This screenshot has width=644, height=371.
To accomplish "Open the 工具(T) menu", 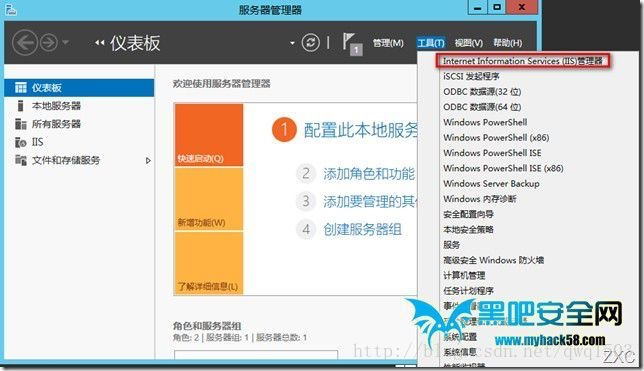I will (x=431, y=43).
